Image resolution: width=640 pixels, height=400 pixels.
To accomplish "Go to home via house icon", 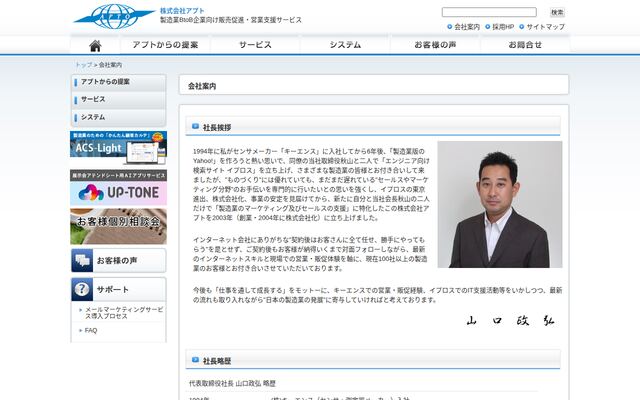I will point(95,45).
